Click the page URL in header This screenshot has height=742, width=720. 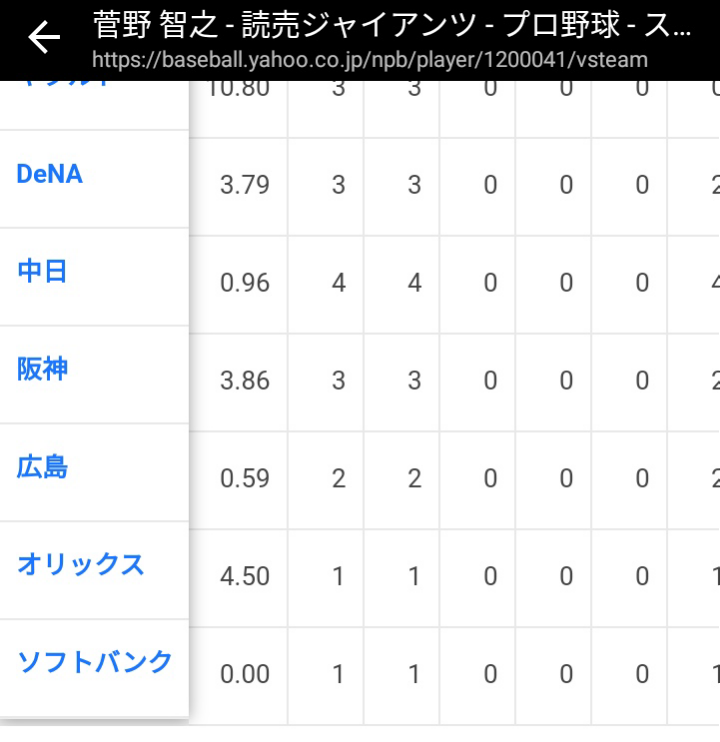point(370,60)
